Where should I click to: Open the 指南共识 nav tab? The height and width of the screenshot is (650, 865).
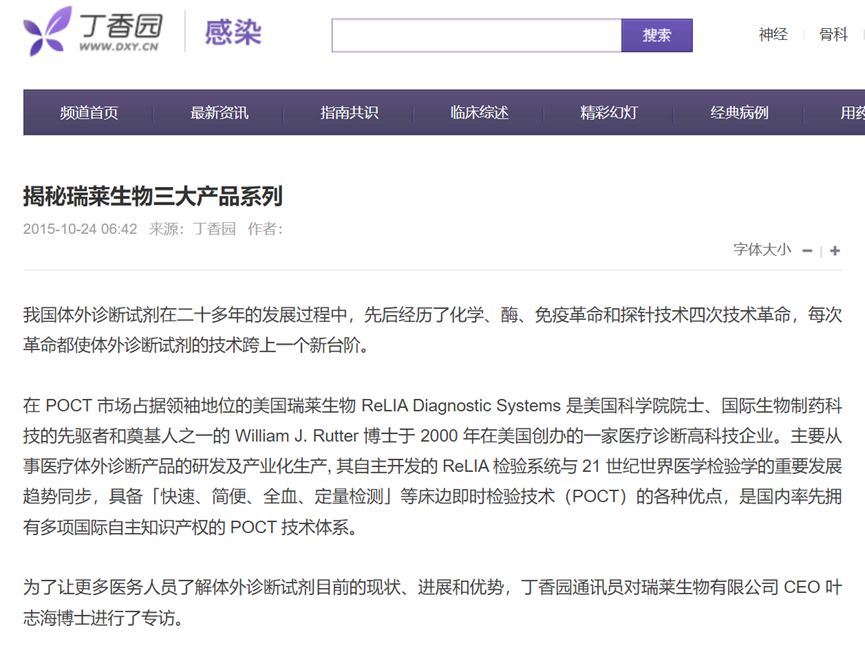pos(349,113)
